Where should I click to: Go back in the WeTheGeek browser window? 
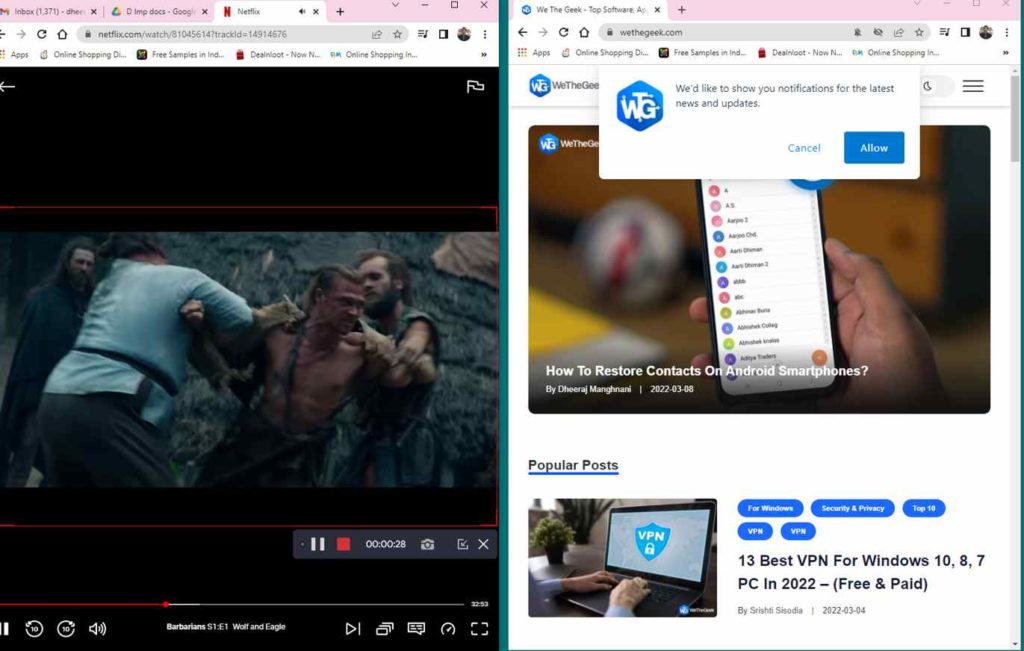point(522,32)
